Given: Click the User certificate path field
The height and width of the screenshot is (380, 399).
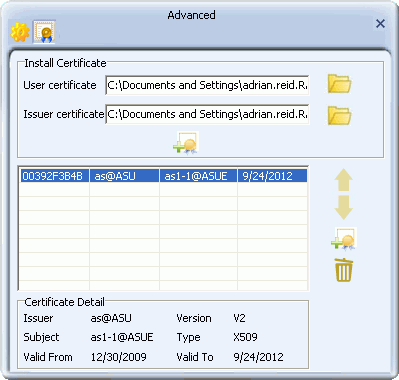Looking at the screenshot, I should point(207,85).
